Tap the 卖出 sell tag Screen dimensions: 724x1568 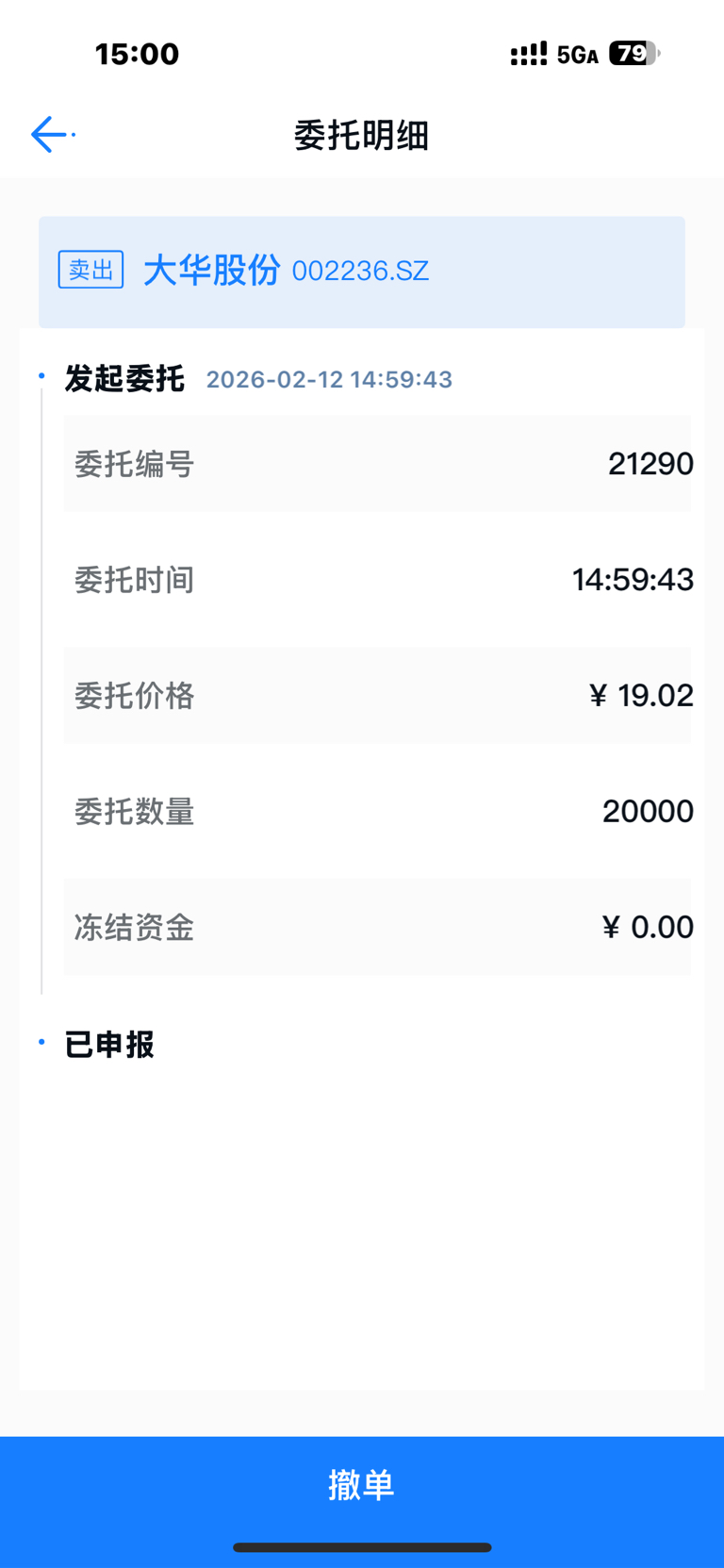pos(90,271)
